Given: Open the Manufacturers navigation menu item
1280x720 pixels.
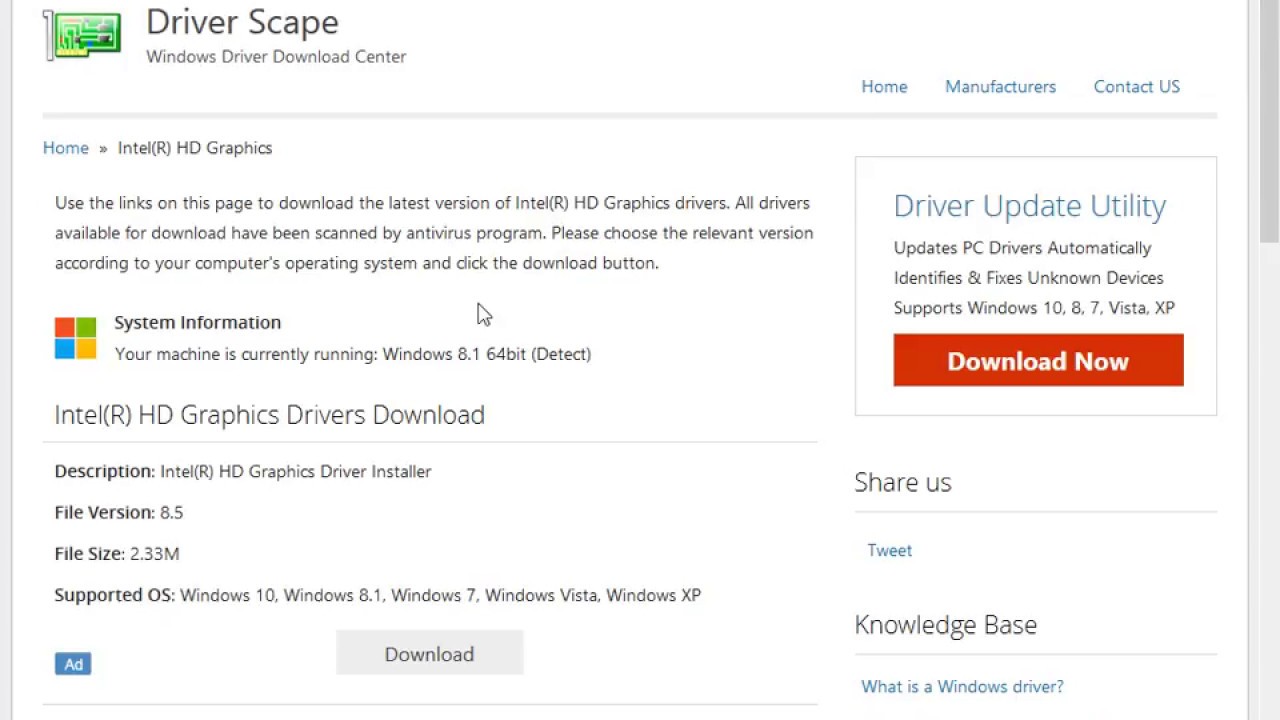Looking at the screenshot, I should [1000, 87].
